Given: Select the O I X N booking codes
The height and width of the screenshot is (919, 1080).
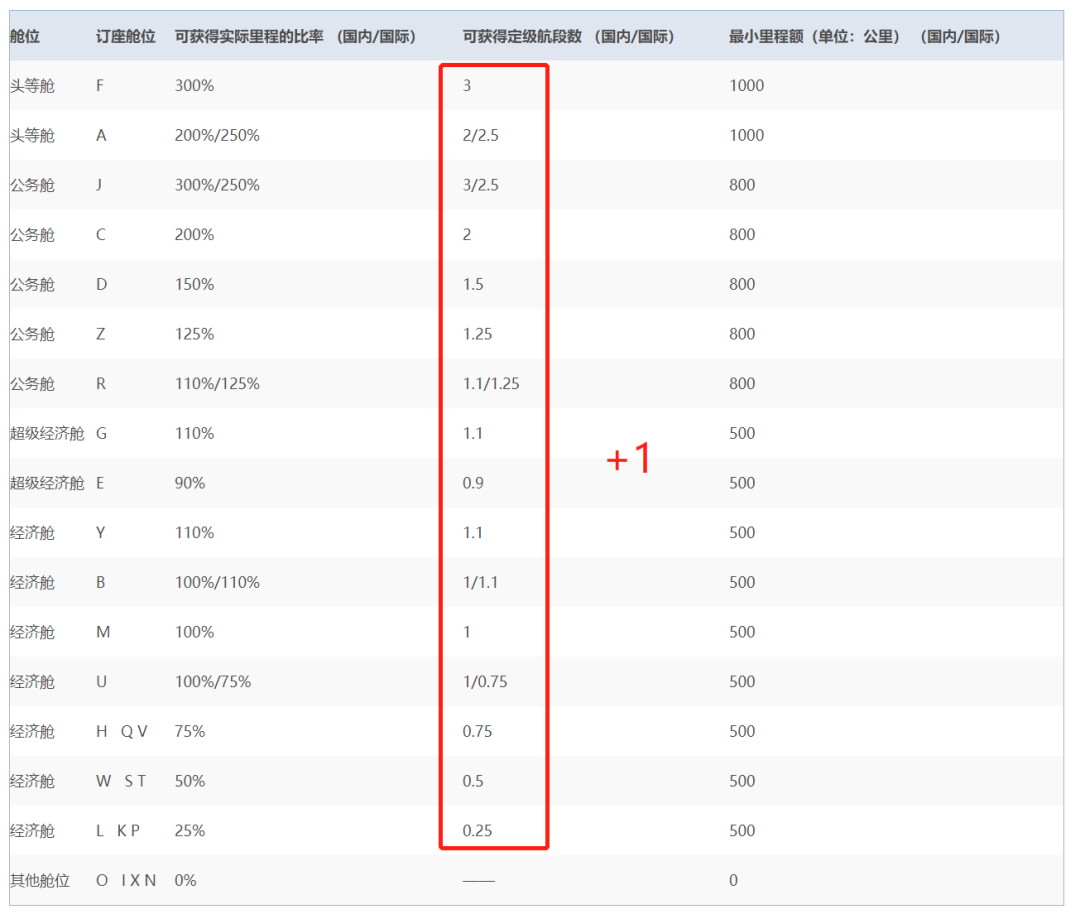Looking at the screenshot, I should (125, 880).
